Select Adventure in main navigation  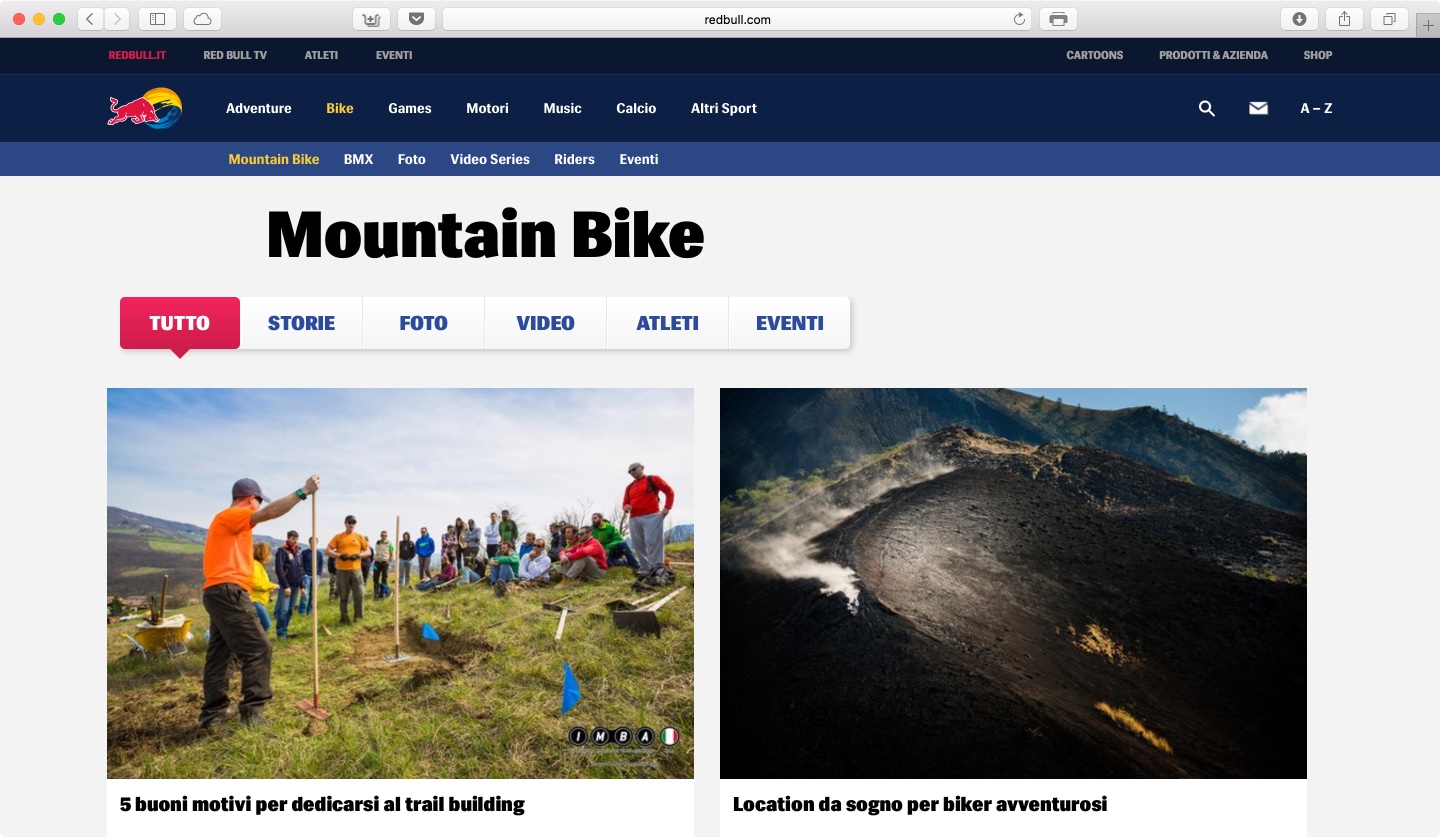[x=259, y=108]
